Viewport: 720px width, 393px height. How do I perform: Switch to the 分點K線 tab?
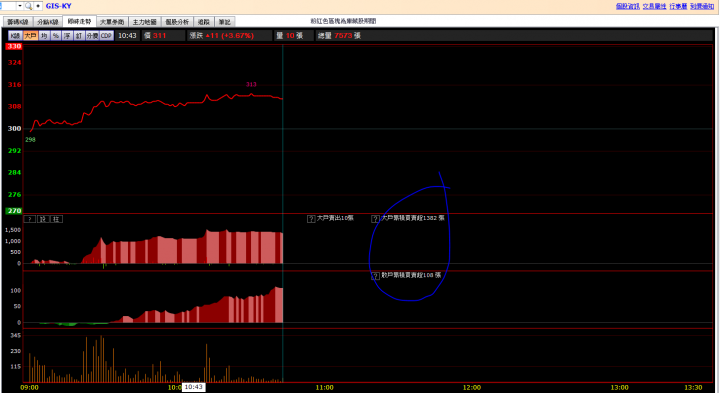pyautogui.click(x=48, y=22)
